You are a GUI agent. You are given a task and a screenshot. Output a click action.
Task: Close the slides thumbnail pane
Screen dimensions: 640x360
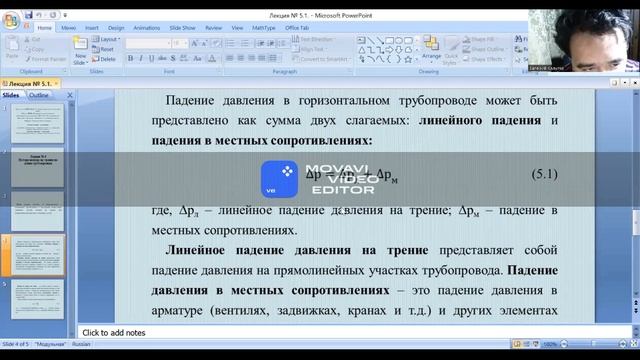coord(70,95)
